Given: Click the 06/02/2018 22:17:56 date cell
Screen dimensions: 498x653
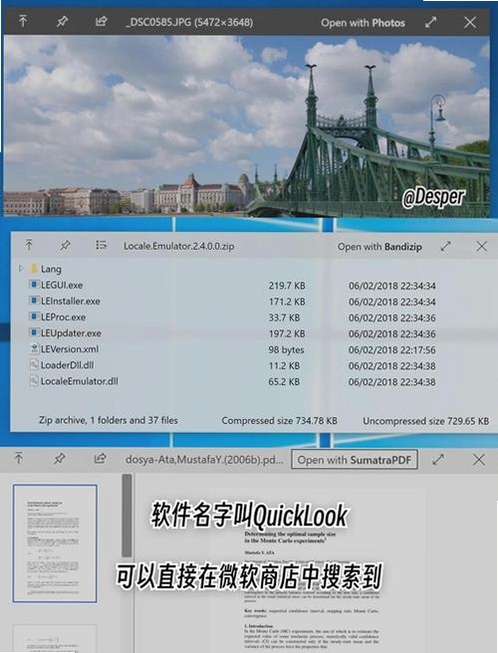Looking at the screenshot, I should click(392, 350).
